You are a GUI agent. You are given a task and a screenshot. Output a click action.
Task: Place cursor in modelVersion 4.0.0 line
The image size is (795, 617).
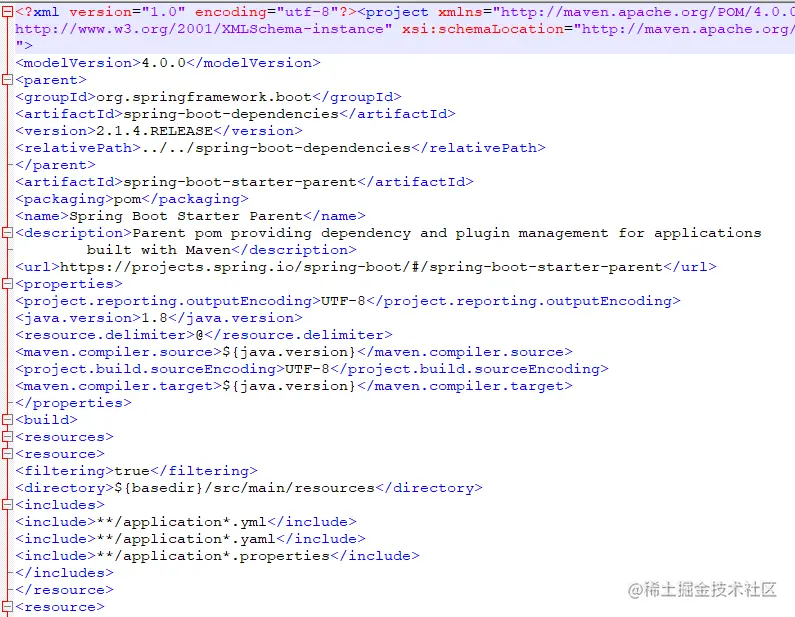pos(168,63)
